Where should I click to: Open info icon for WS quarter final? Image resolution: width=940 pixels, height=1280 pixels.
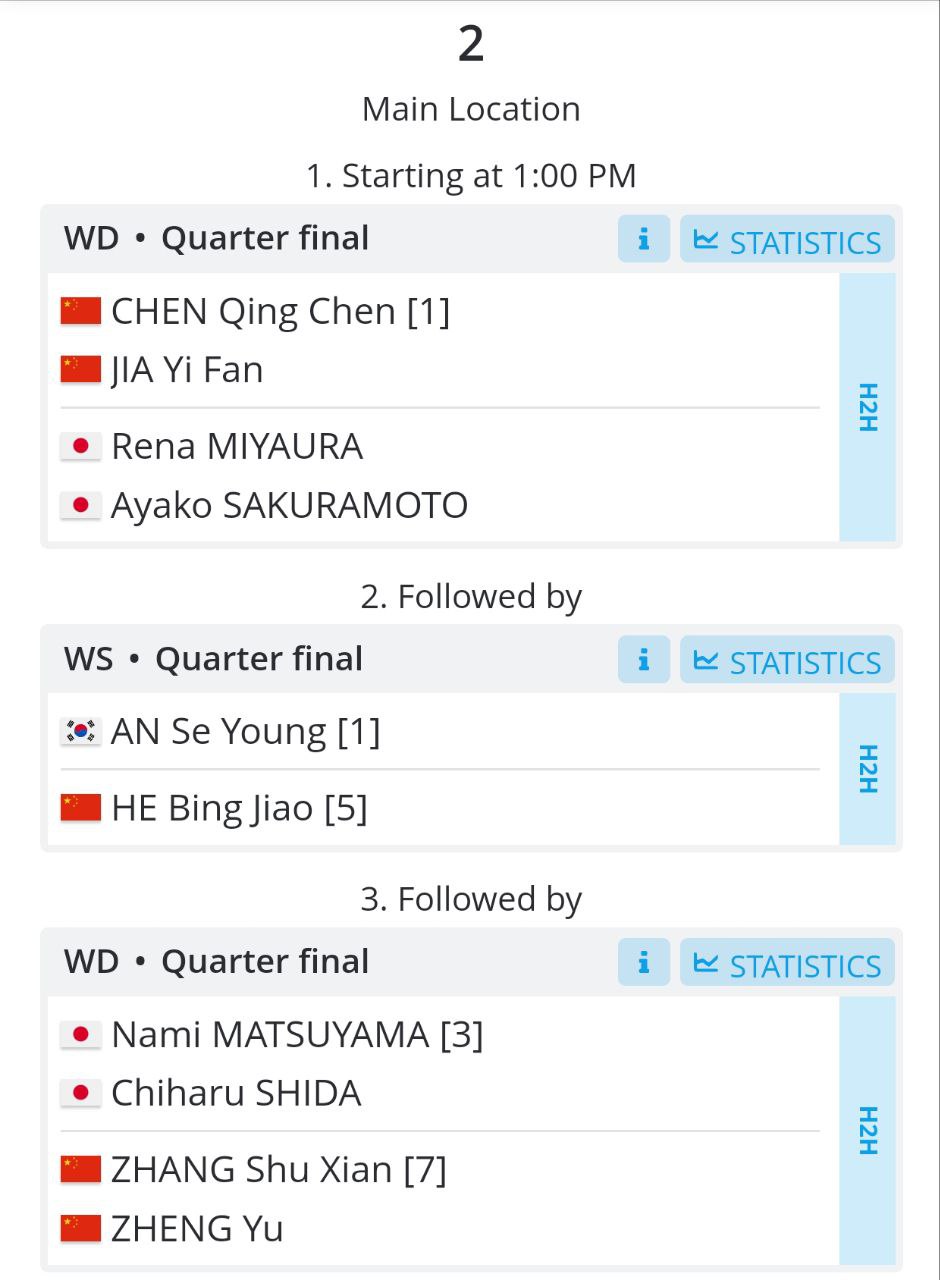point(644,660)
